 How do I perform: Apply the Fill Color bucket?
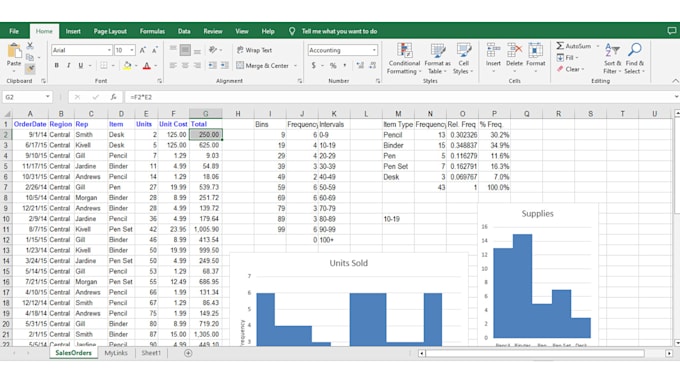(127, 65)
